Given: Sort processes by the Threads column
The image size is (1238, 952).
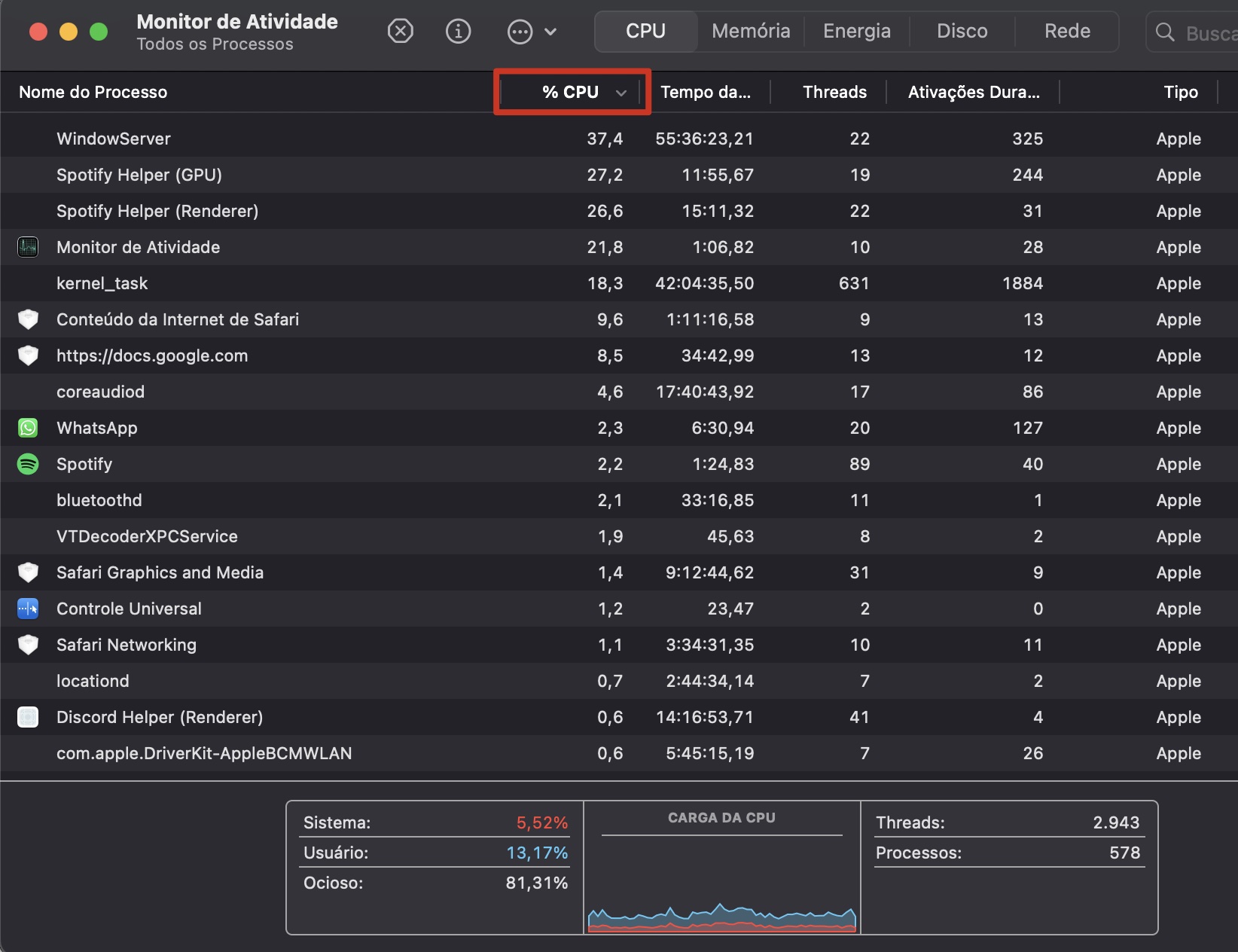Looking at the screenshot, I should point(834,92).
